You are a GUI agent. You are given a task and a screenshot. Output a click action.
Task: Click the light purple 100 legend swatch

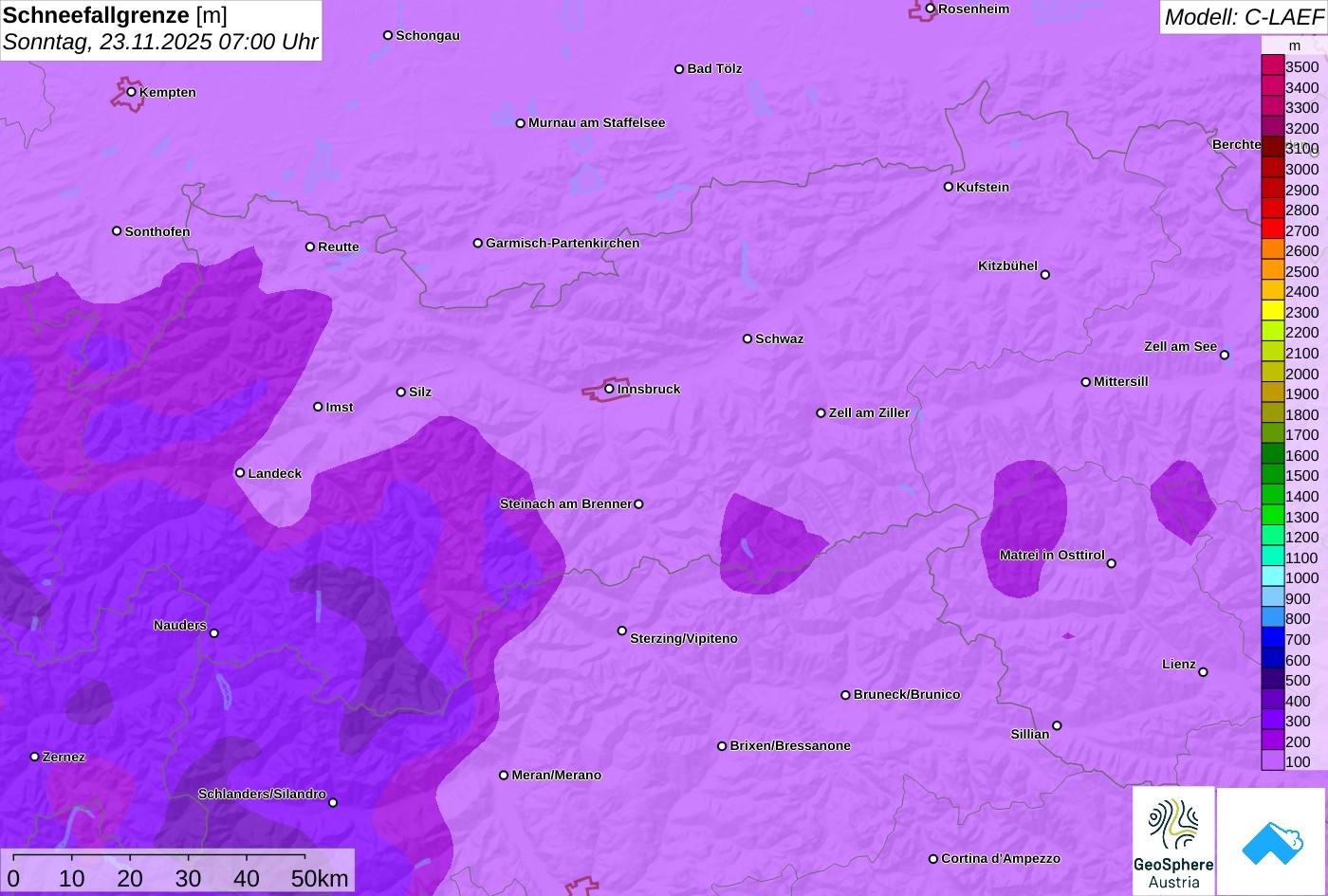pos(1273,759)
